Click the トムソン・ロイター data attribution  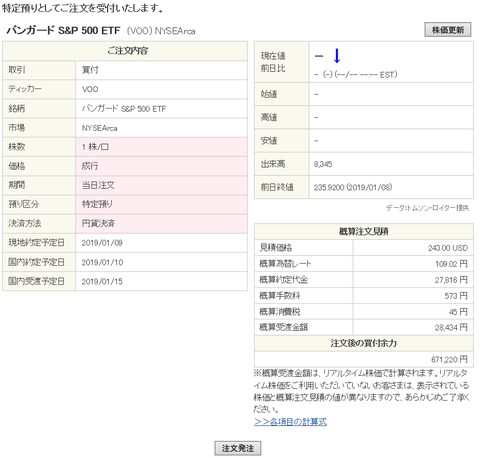427,208
